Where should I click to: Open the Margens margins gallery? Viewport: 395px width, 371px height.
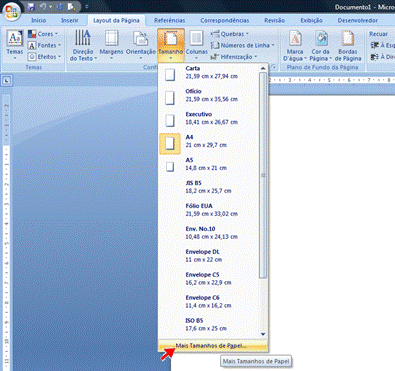click(111, 46)
